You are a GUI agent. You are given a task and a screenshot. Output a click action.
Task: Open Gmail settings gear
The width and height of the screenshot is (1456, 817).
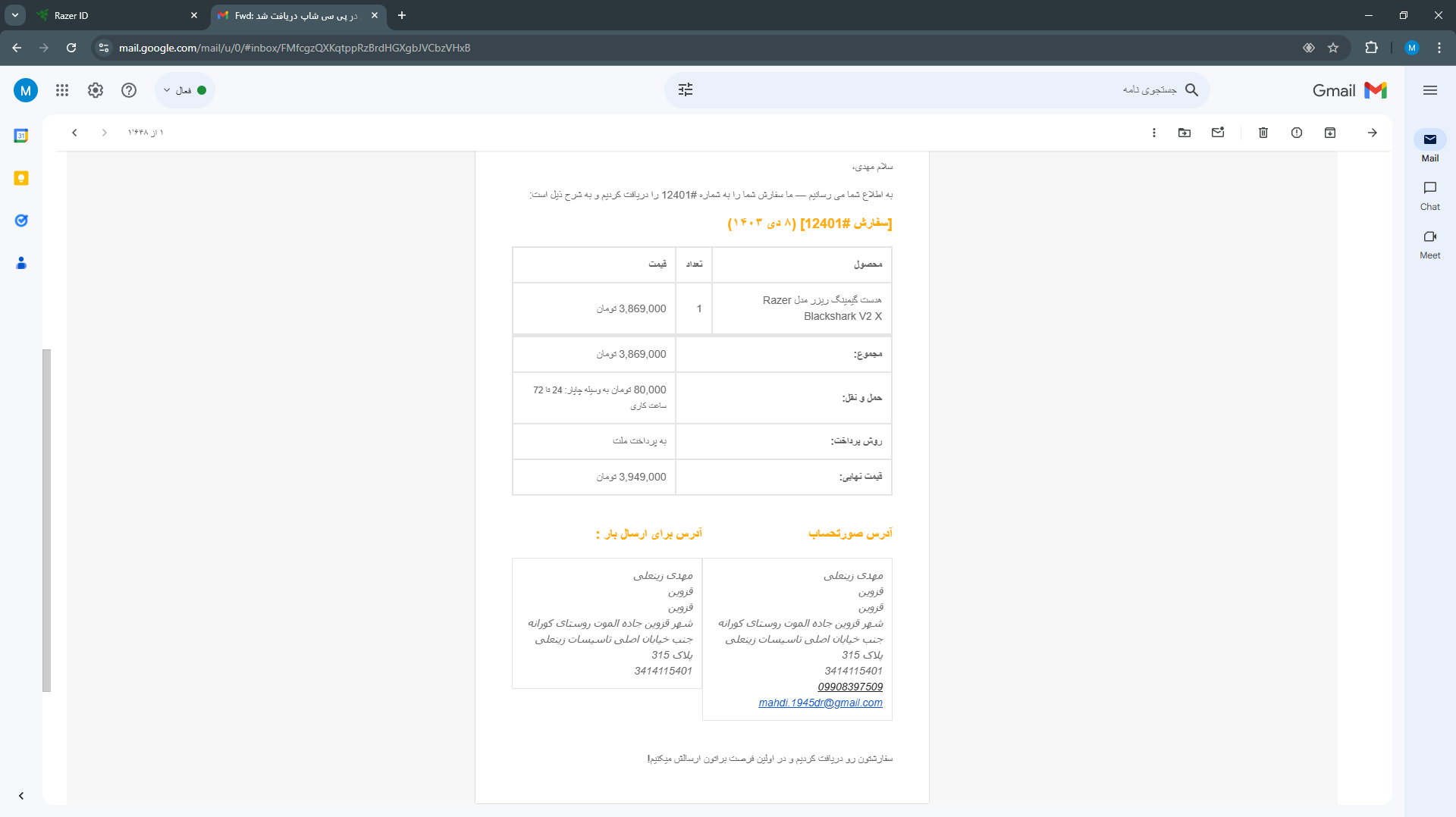coord(96,90)
